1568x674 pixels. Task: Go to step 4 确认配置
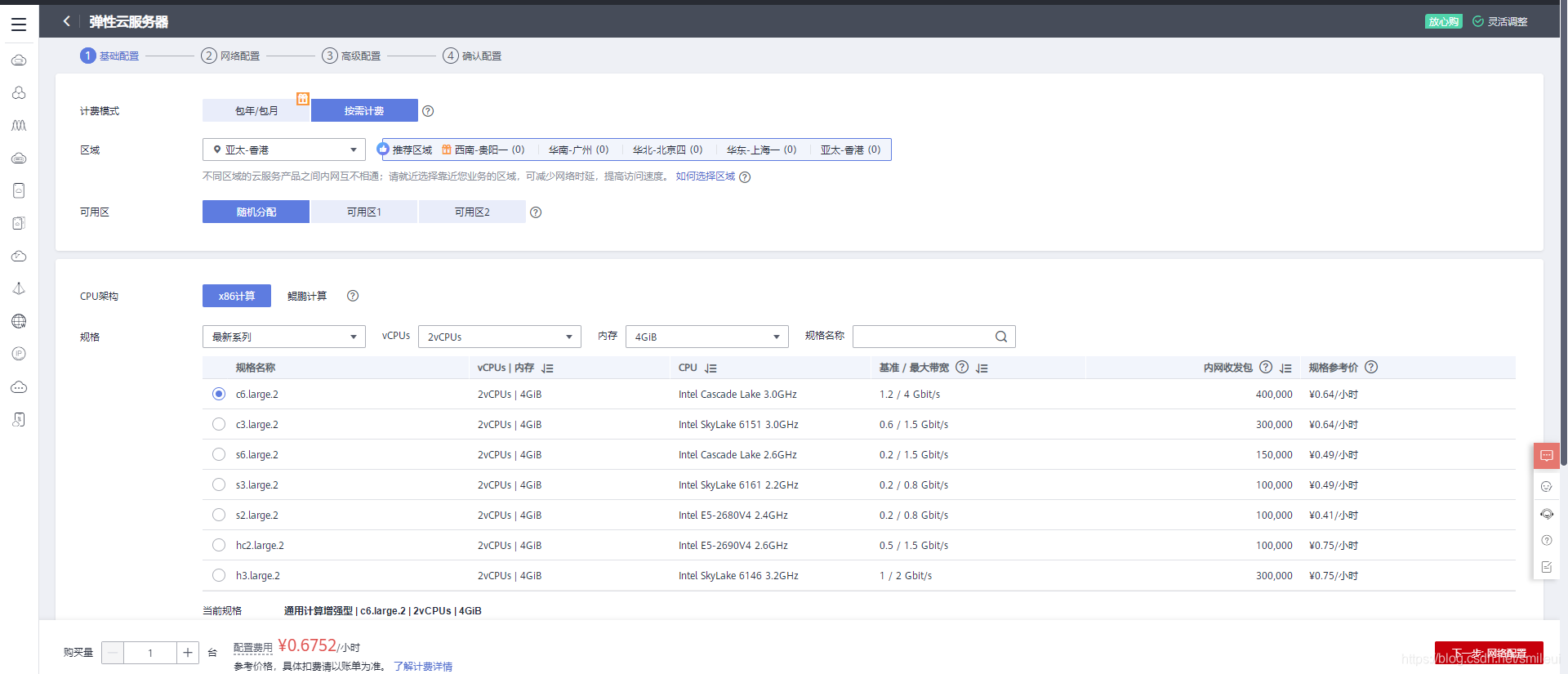point(473,56)
